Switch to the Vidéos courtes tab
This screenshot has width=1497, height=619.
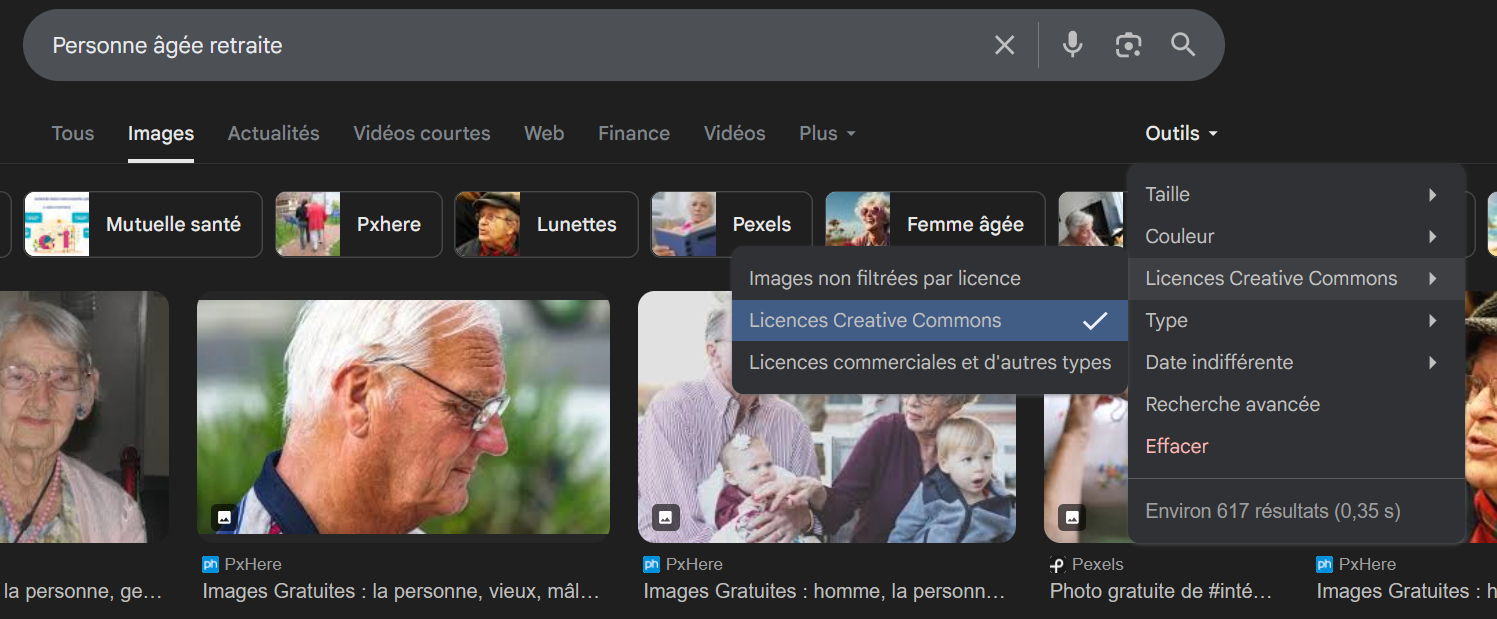point(421,133)
